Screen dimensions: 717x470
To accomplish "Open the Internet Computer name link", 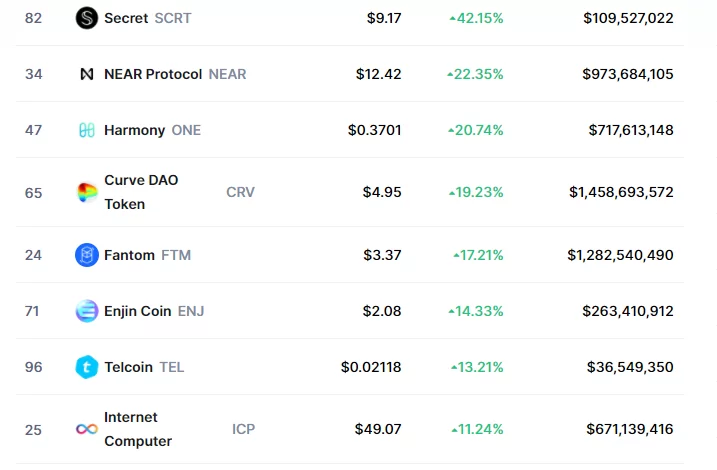I will click(138, 429).
